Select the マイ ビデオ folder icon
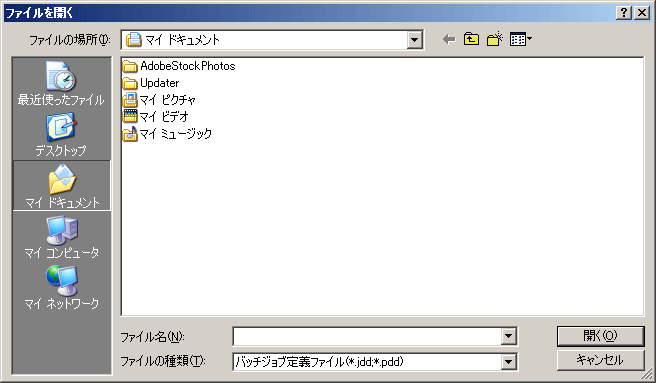The height and width of the screenshot is (383, 656). click(130, 116)
